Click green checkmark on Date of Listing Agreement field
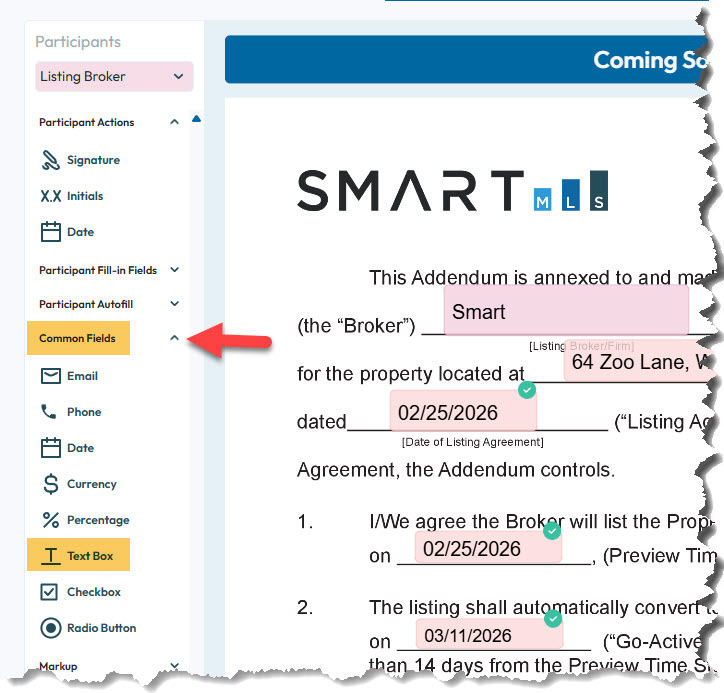The height and width of the screenshot is (693, 724). tap(527, 390)
